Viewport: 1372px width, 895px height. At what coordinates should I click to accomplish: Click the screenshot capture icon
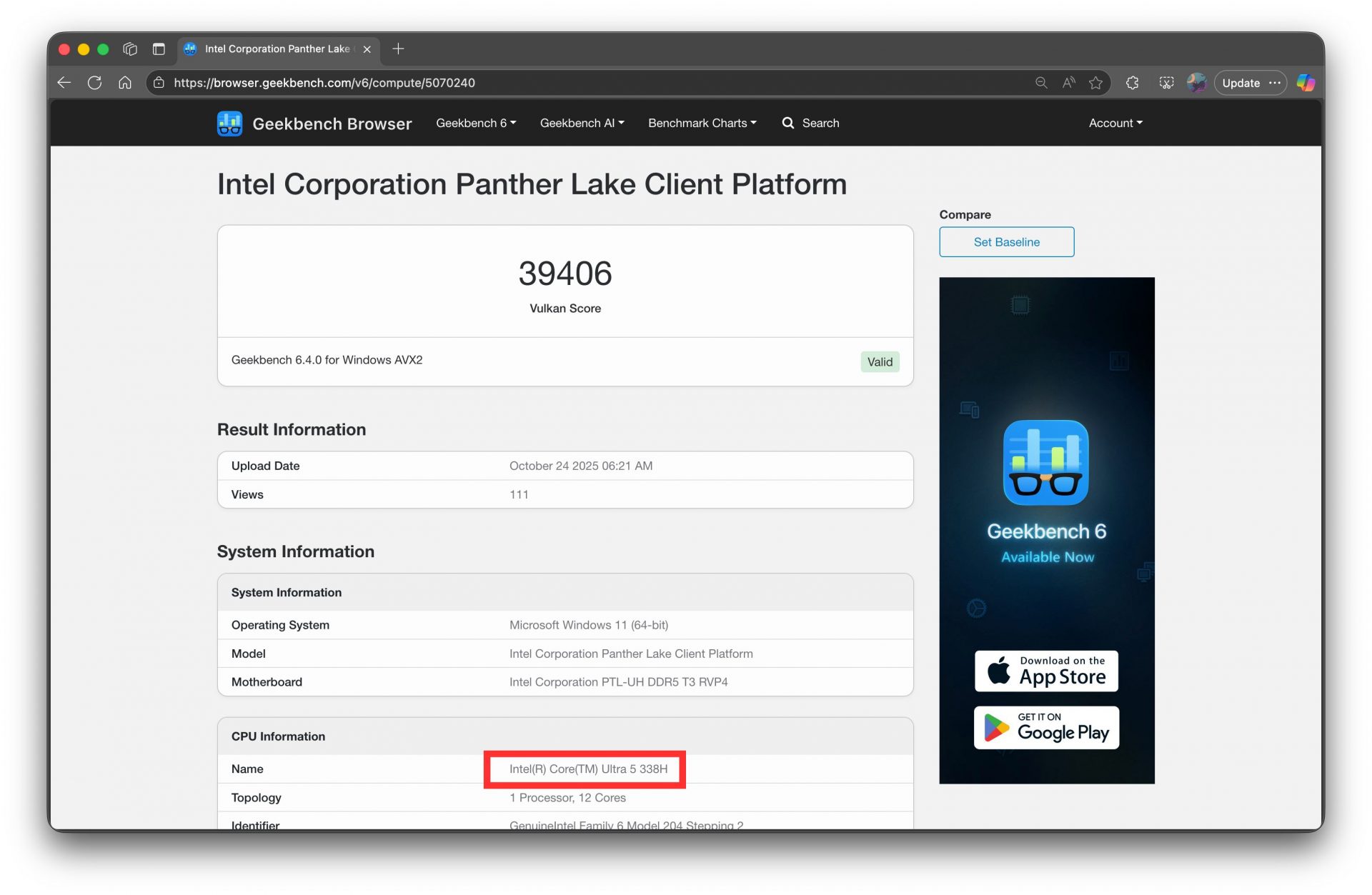[x=1165, y=82]
